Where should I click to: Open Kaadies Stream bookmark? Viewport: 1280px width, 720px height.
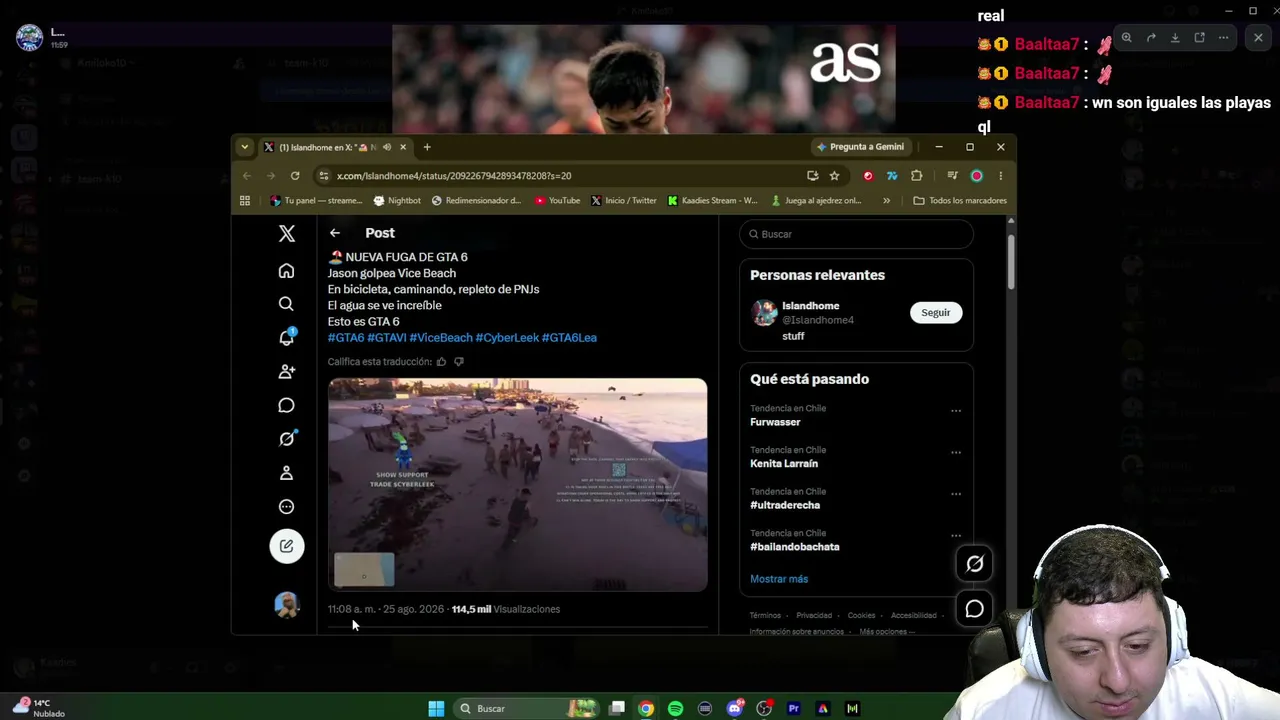click(712, 201)
